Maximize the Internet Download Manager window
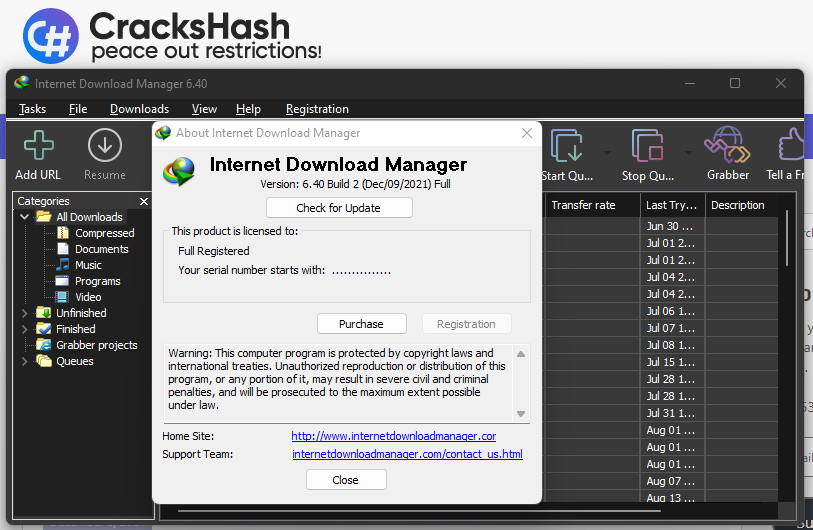Viewport: 813px width, 530px height. (x=735, y=83)
